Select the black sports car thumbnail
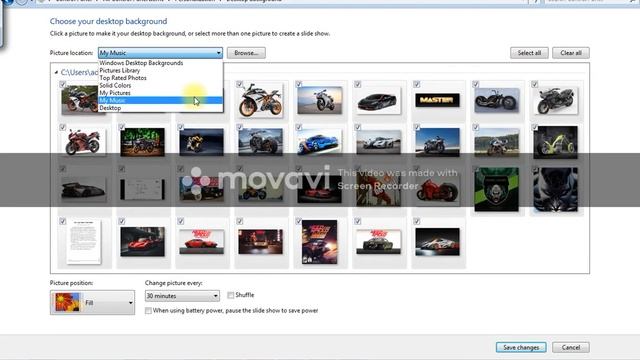 (379, 101)
